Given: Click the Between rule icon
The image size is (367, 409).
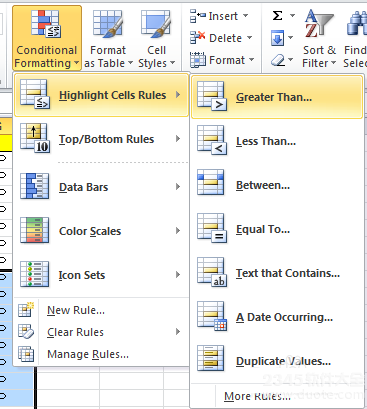Looking at the screenshot, I should (x=211, y=182).
